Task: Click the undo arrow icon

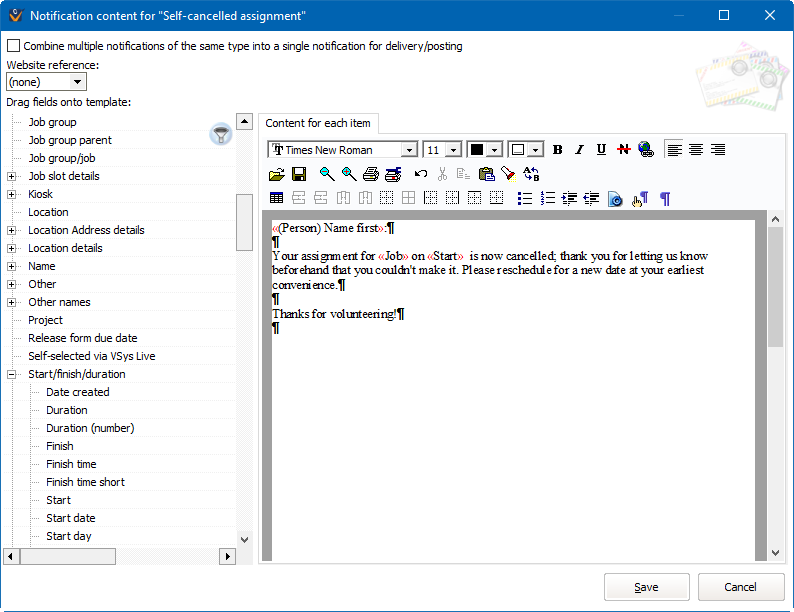Action: 421,174
